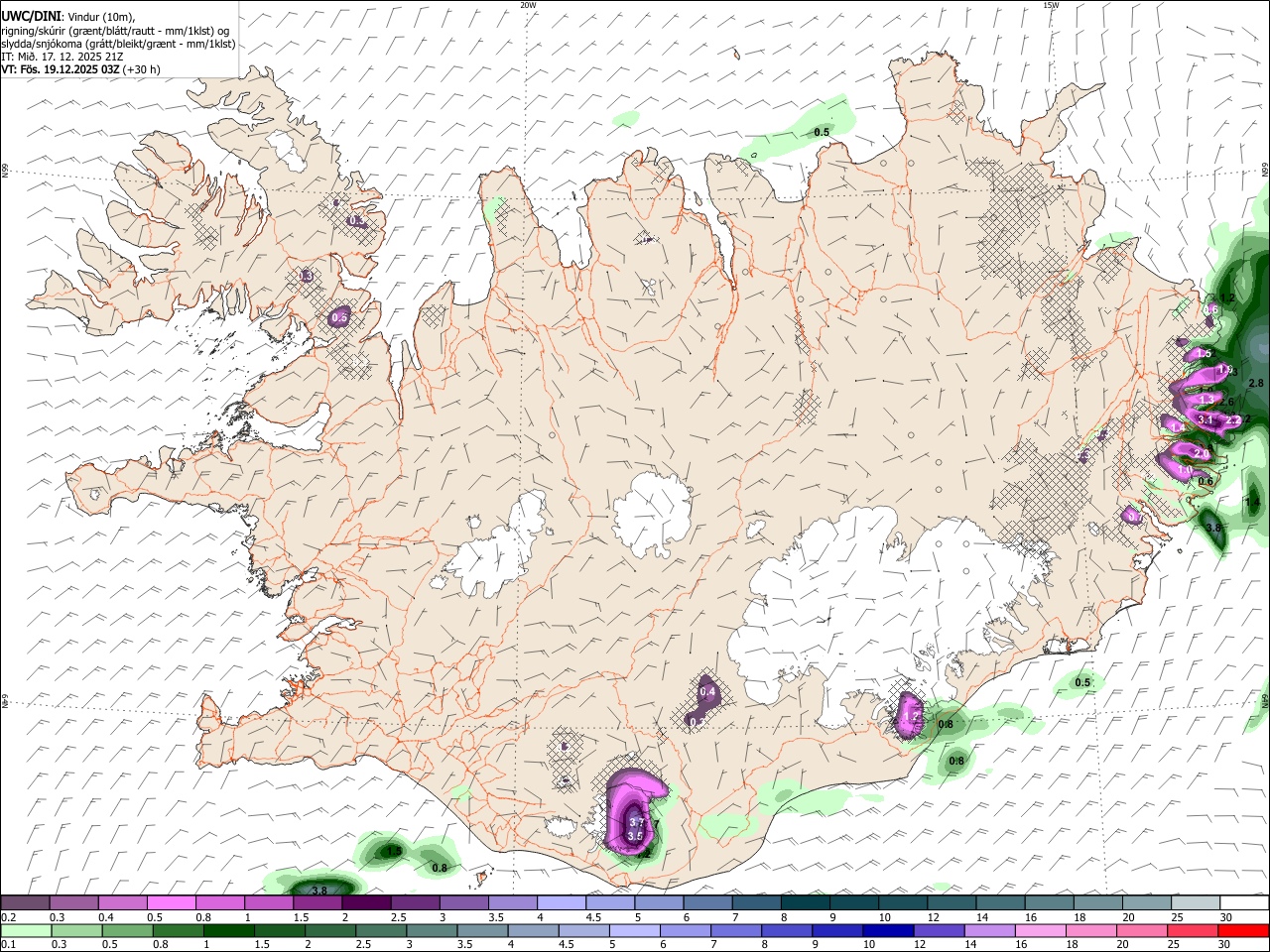
Task: Click the UWC/DINI title text
Action: [x=32, y=17]
